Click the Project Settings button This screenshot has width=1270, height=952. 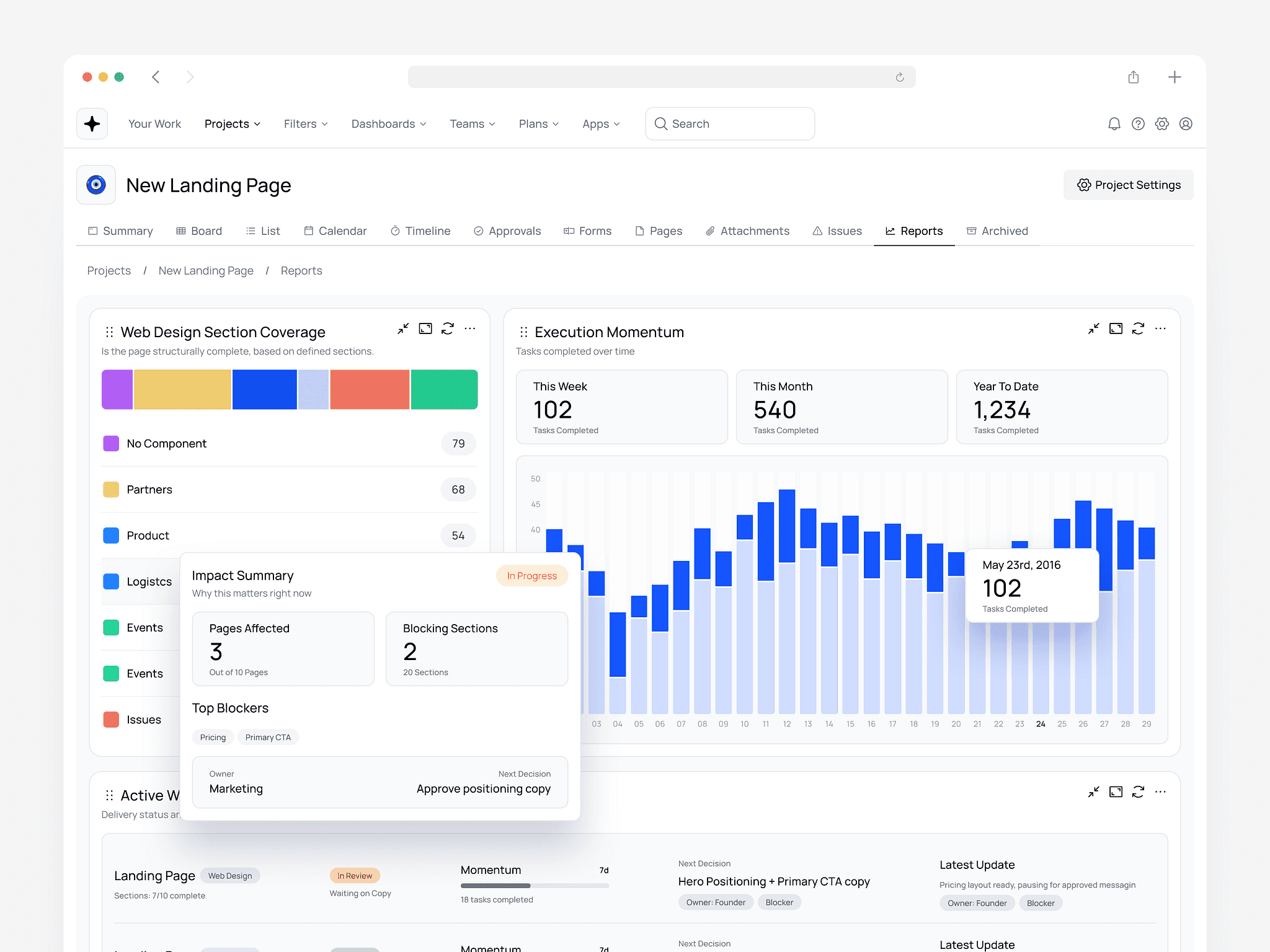coord(1128,185)
